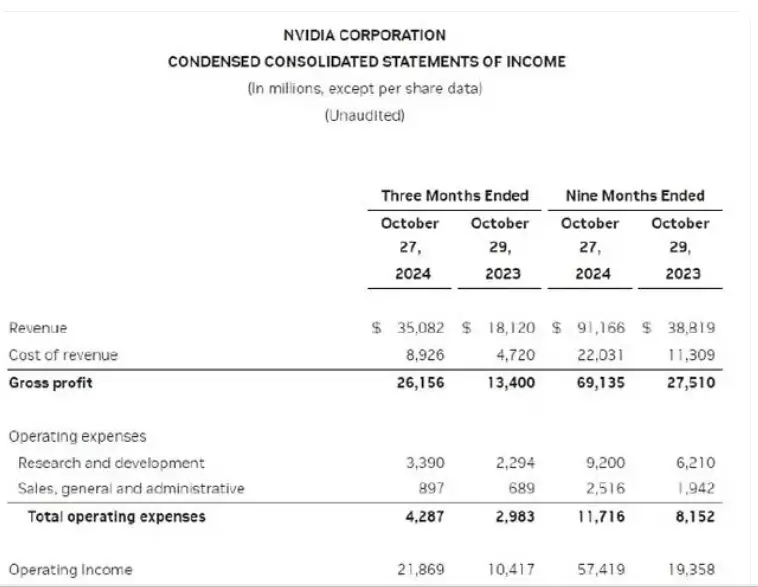The height and width of the screenshot is (587, 758).
Task: Click the (Unaudited) note text
Action: coord(365,115)
